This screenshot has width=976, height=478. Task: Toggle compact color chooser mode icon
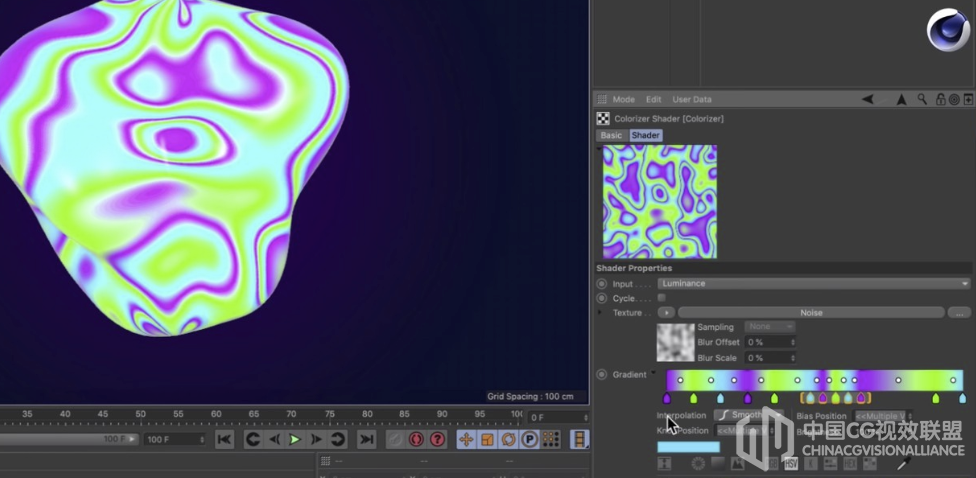664,464
